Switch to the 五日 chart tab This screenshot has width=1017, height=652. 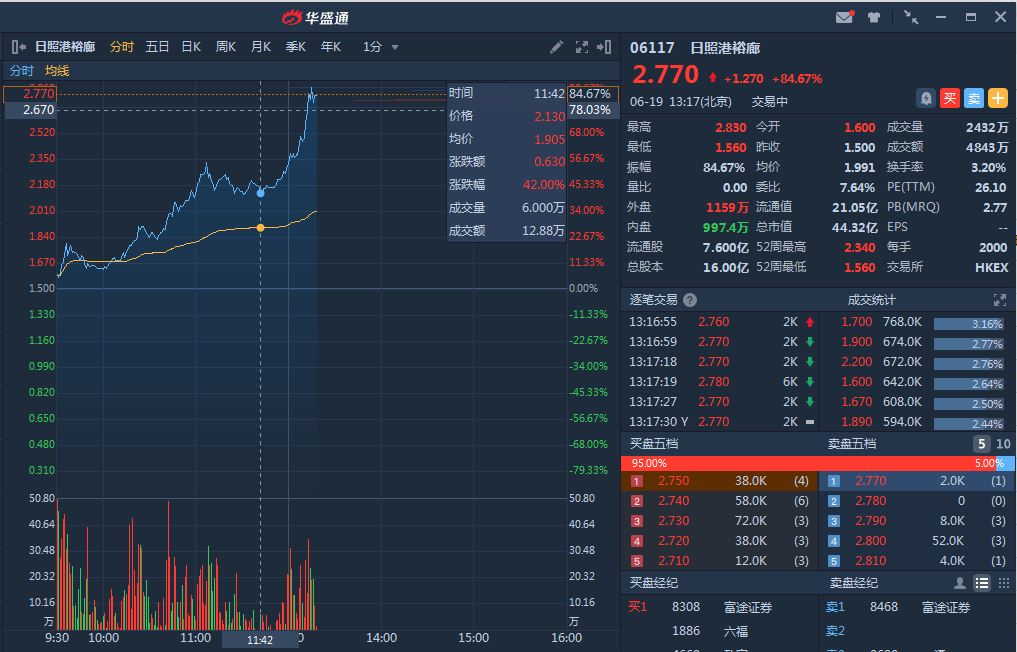tap(157, 47)
